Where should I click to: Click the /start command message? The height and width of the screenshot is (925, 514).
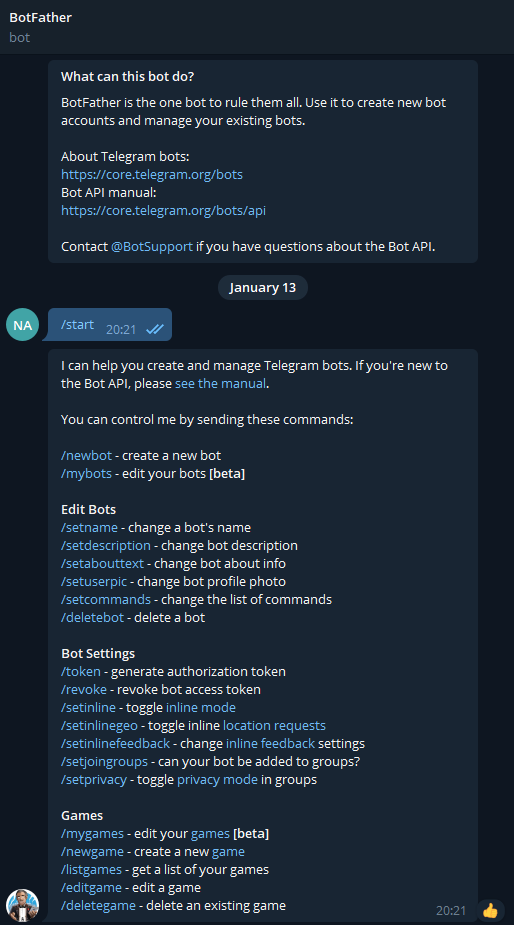click(x=77, y=324)
